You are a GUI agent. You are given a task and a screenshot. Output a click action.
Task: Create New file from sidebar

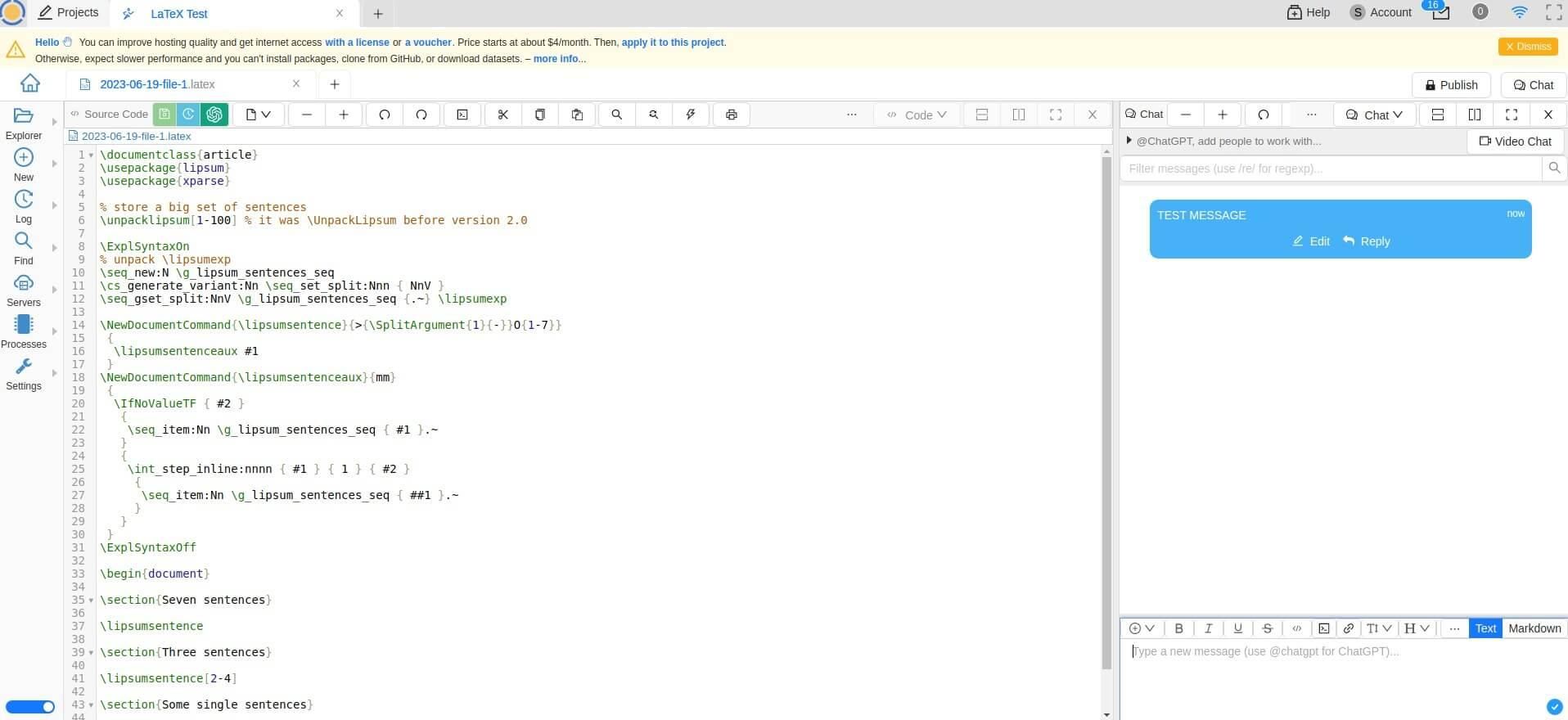tap(24, 165)
